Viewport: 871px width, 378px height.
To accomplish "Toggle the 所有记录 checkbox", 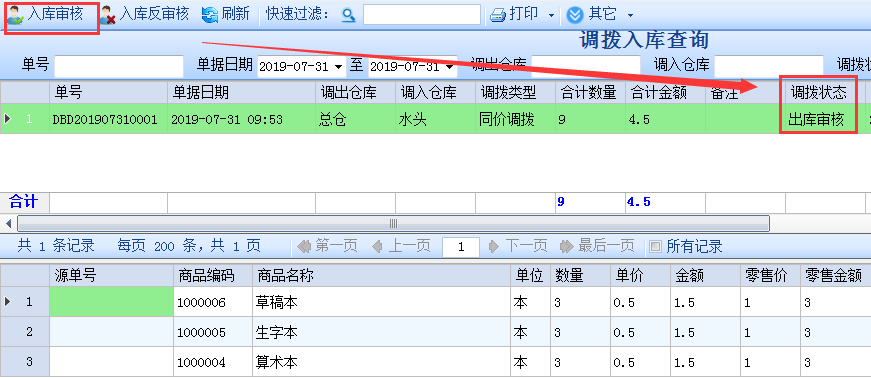I will point(655,246).
